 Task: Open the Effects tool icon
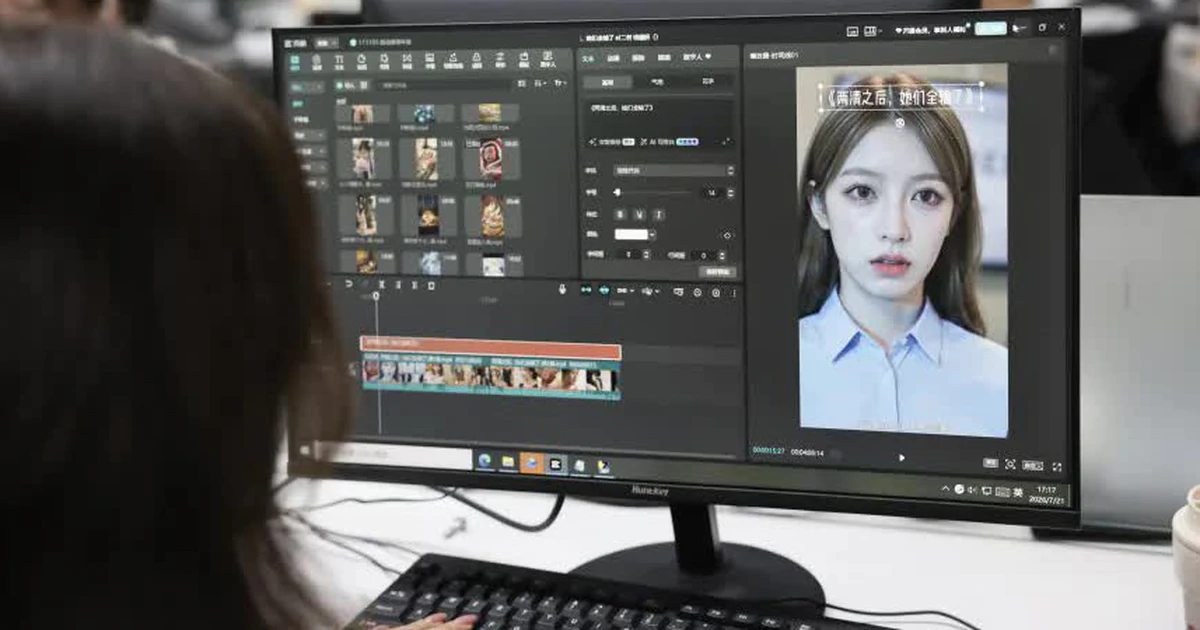384,62
